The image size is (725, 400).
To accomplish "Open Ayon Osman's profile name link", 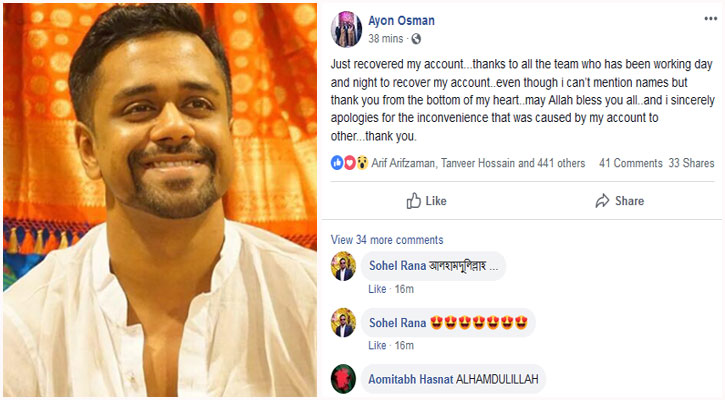I will 401,20.
